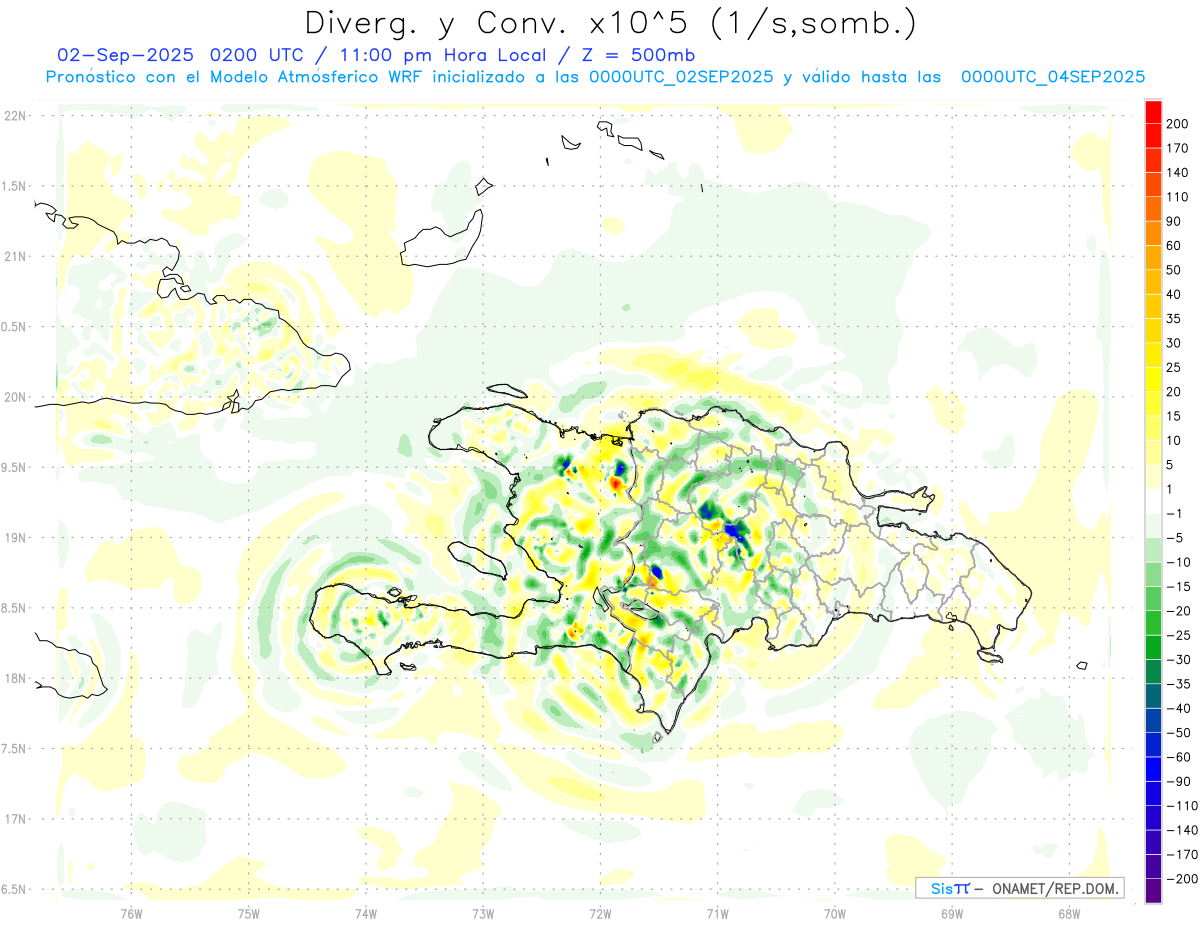Click the '20N' latitude label
This screenshot has width=1200, height=927.
[x=14, y=397]
